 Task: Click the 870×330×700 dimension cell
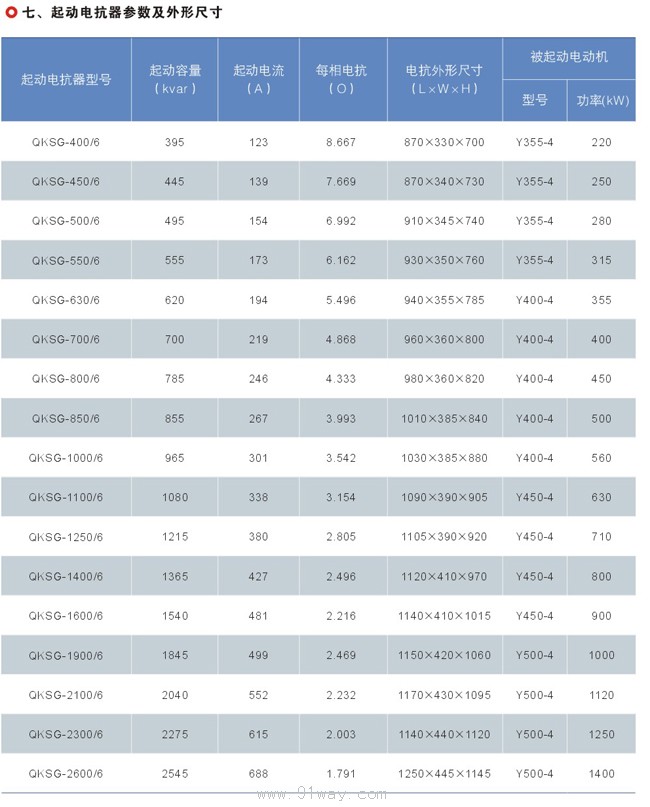(x=444, y=142)
